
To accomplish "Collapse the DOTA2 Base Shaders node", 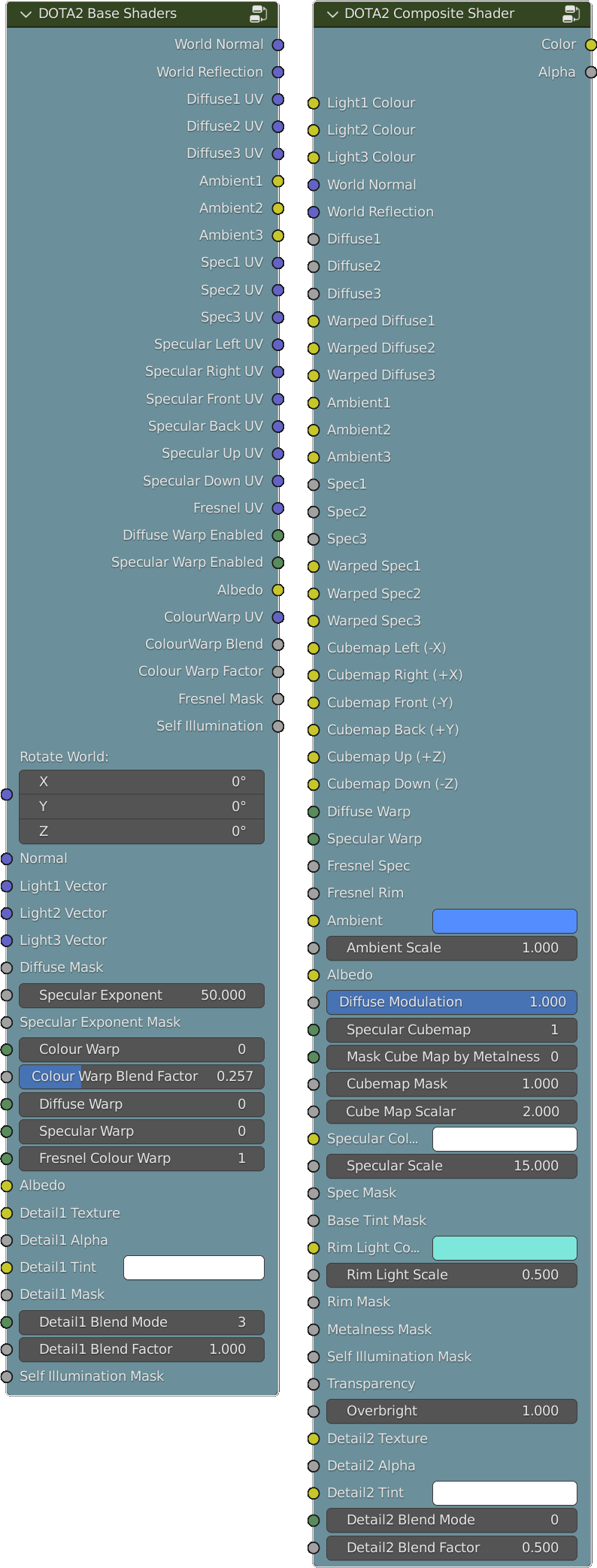I will tap(26, 14).
